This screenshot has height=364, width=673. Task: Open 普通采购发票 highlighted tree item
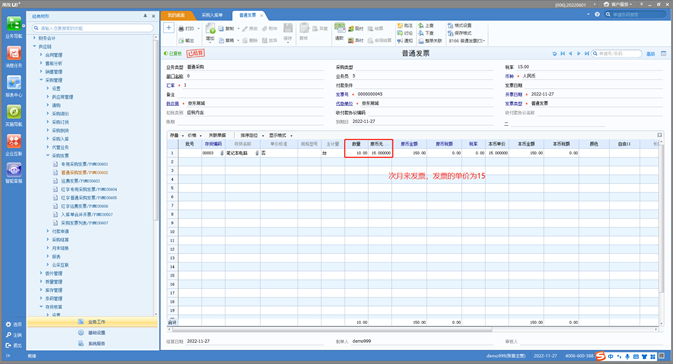84,173
